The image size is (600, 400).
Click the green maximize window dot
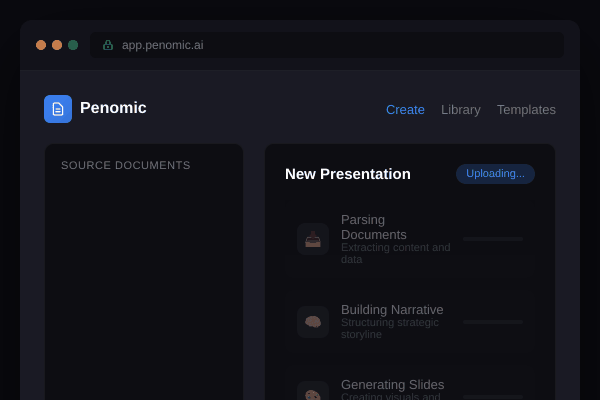(x=73, y=45)
